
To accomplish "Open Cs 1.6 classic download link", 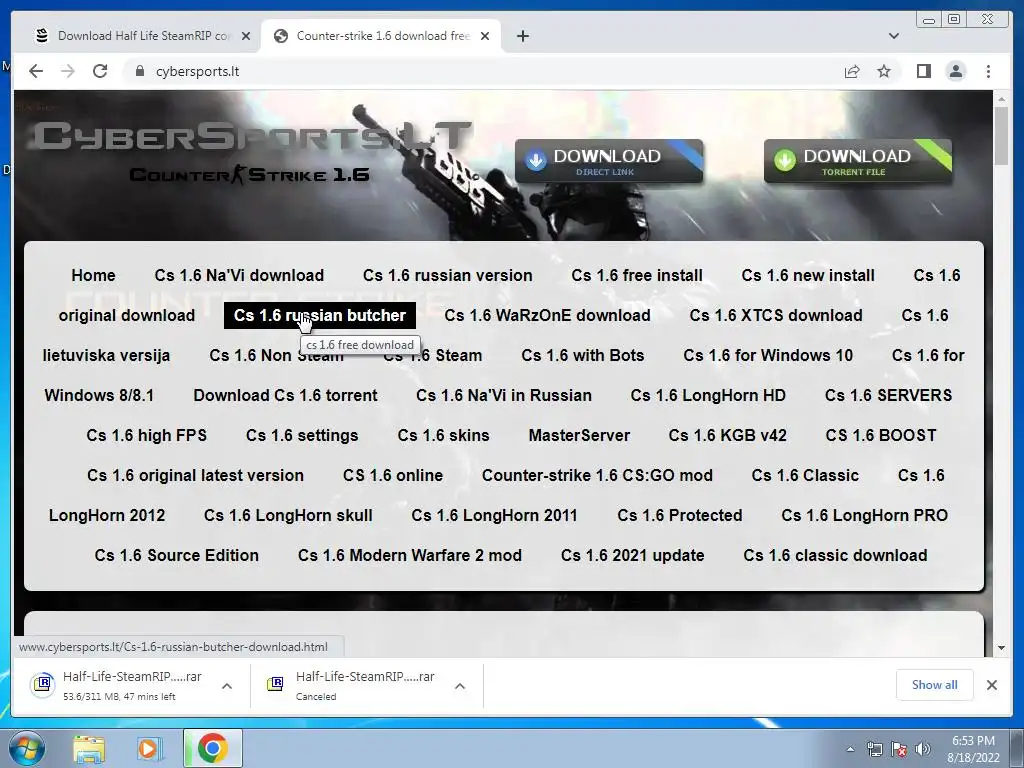I will [835, 555].
